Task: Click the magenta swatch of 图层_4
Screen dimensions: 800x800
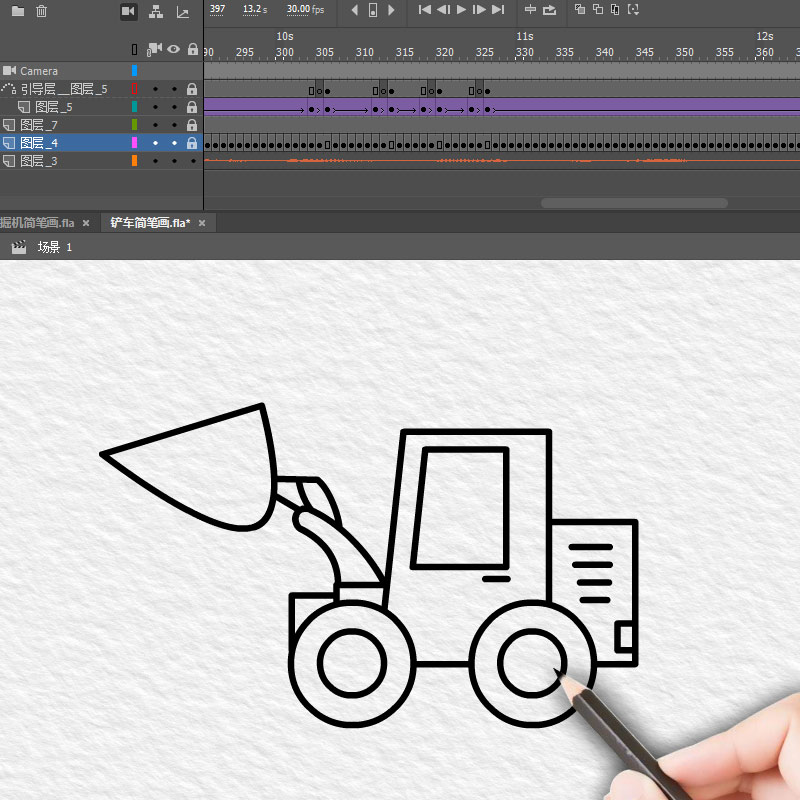Action: click(x=134, y=142)
